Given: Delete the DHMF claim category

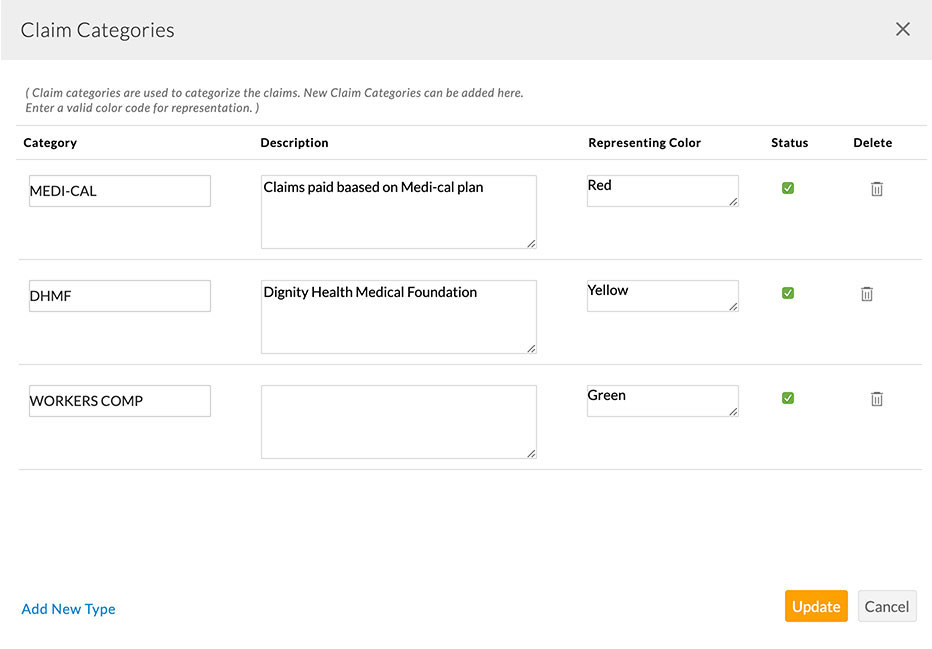Looking at the screenshot, I should point(866,294).
